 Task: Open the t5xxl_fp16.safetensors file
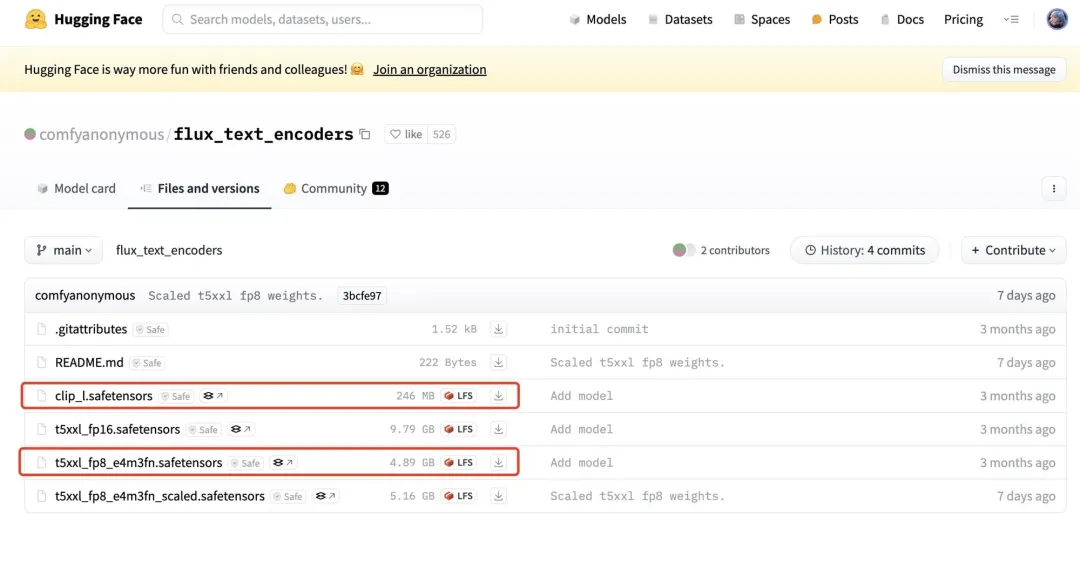[x=117, y=429]
